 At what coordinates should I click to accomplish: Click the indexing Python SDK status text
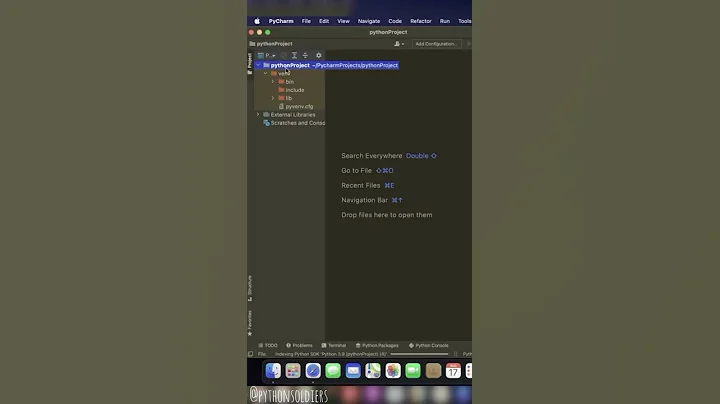(x=331, y=354)
